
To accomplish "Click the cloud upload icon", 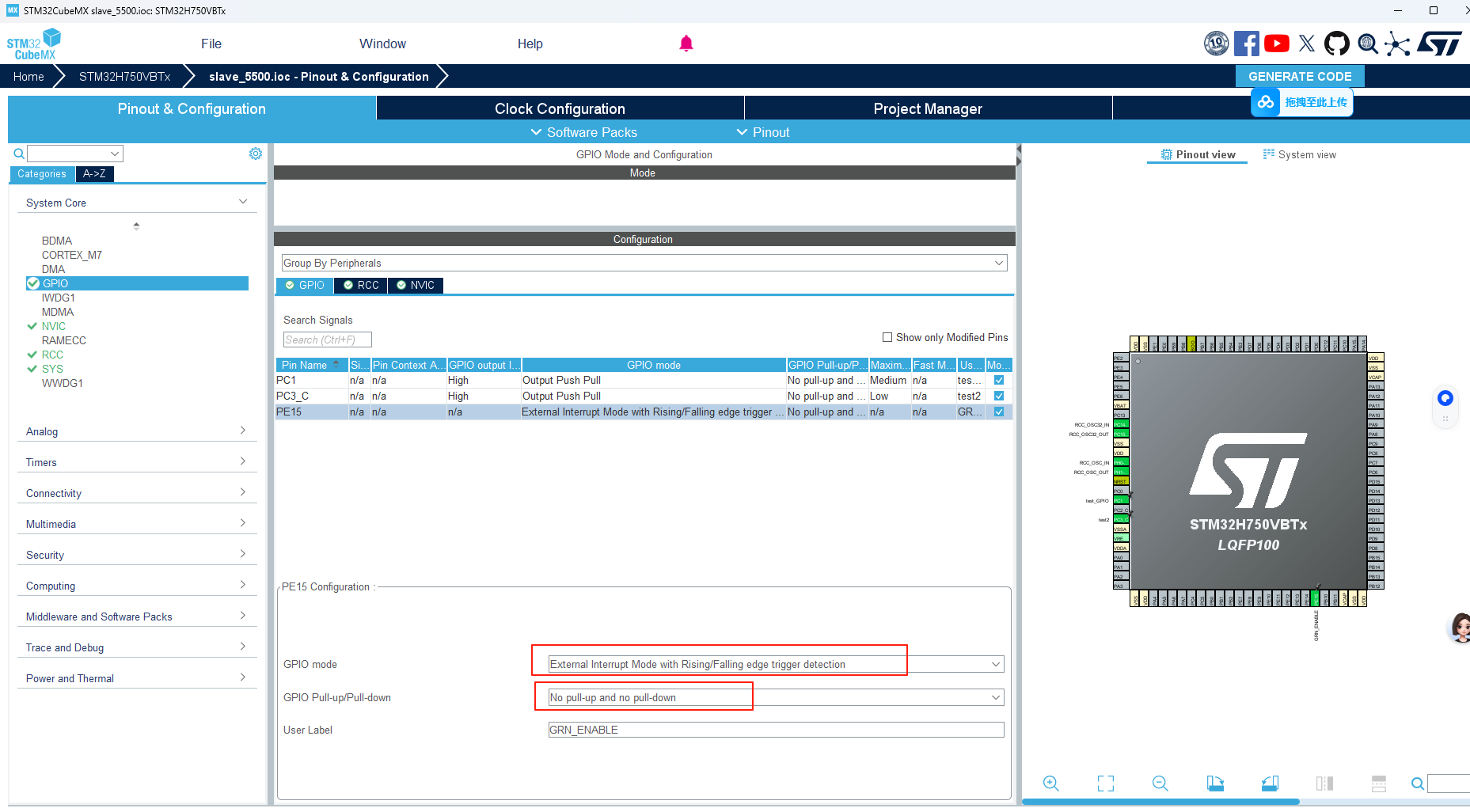I will (x=1266, y=102).
